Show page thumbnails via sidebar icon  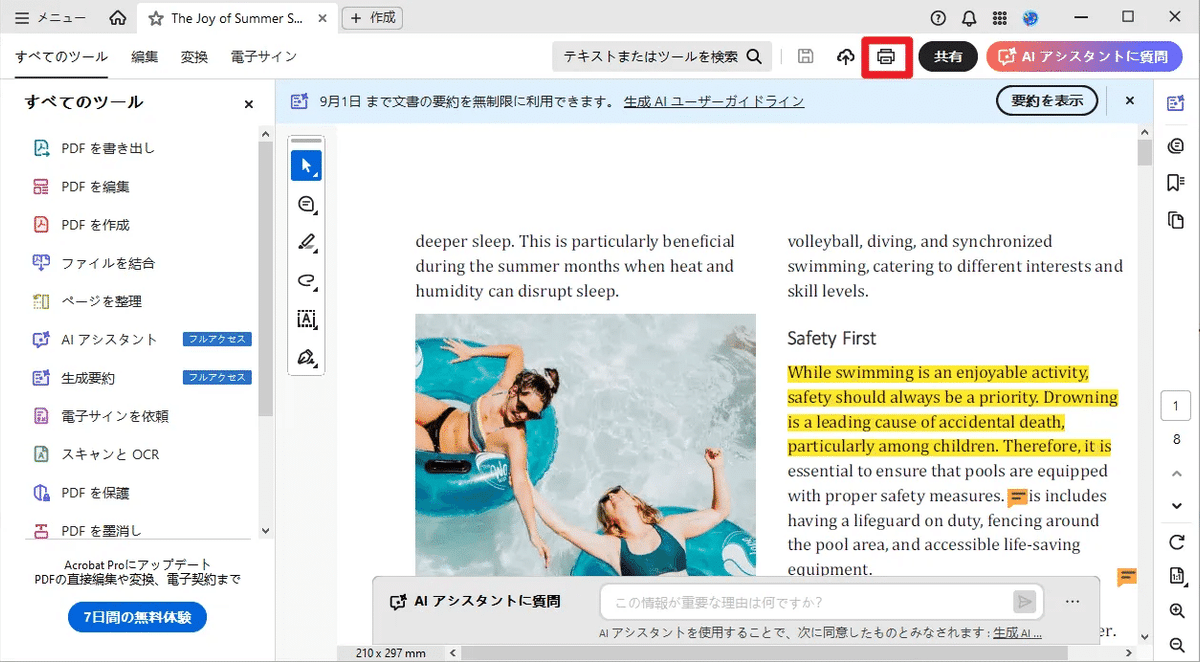1176,220
